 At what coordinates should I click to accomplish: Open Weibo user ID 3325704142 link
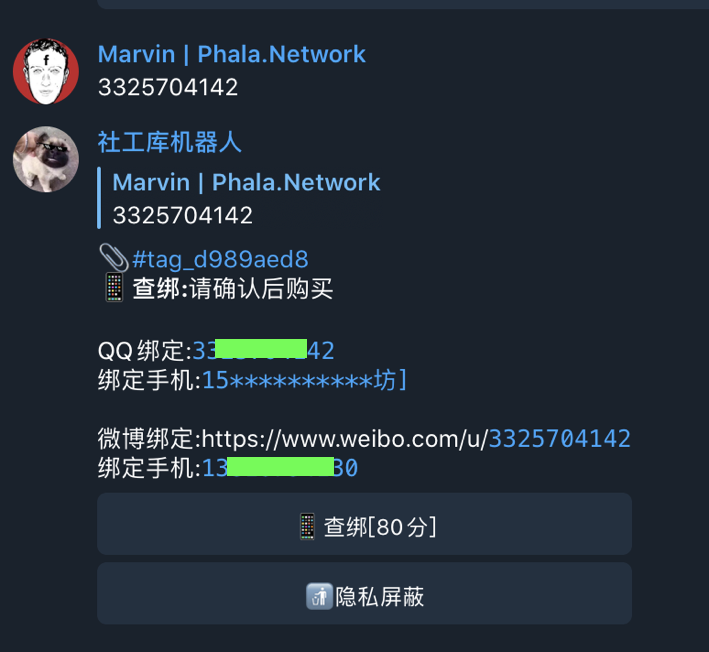pyautogui.click(x=560, y=439)
